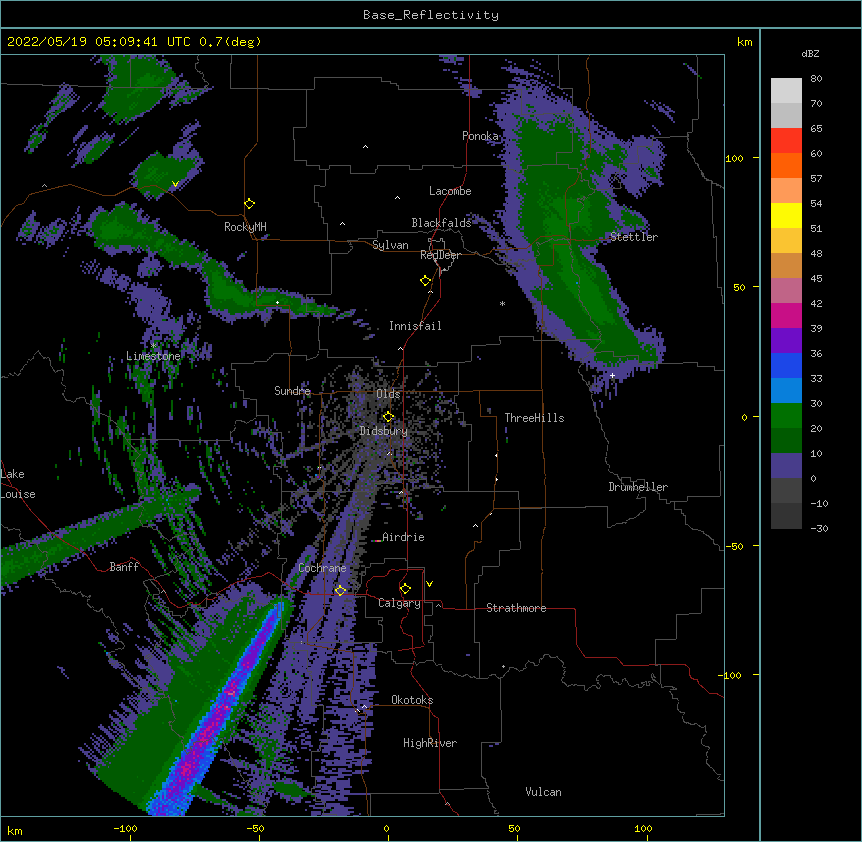Click the blue 36 dBZ legend swatch
The height and width of the screenshot is (842, 862).
point(786,365)
